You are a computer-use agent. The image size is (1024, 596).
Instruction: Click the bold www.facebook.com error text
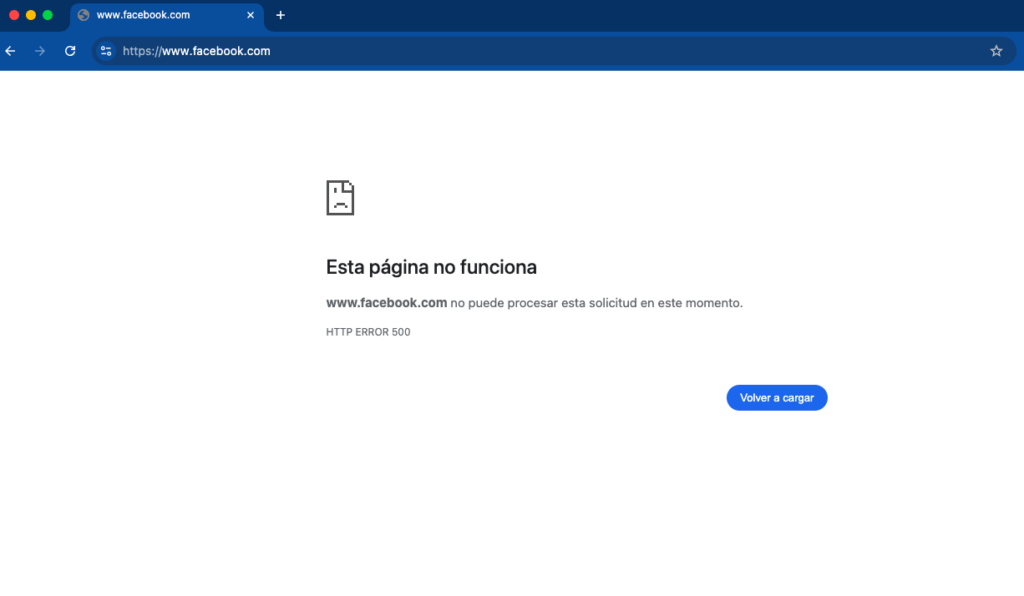click(386, 303)
